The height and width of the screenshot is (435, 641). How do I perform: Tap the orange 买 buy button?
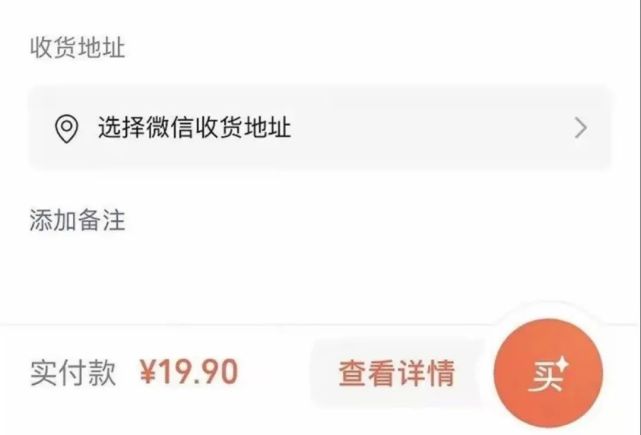[x=548, y=373]
